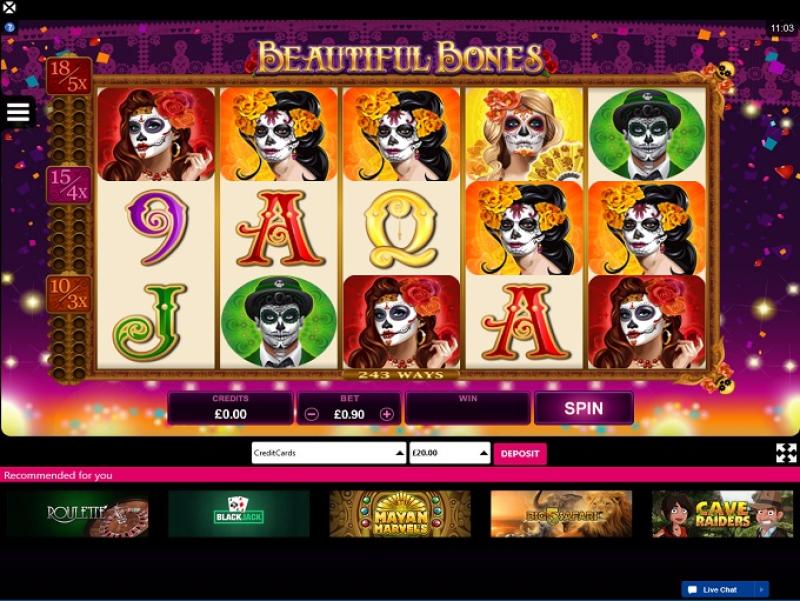Image resolution: width=800 pixels, height=601 pixels.
Task: Click the 10/3x multiplier marker
Action: pos(69,294)
